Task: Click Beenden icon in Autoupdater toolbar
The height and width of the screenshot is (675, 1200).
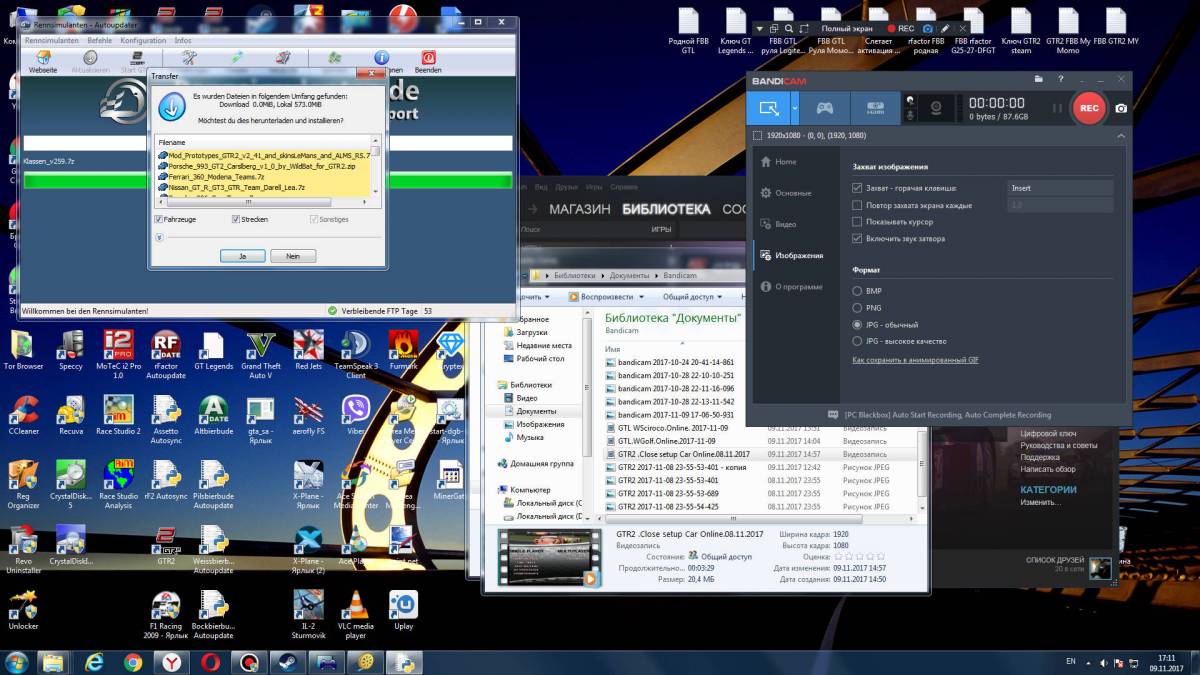Action: click(428, 59)
